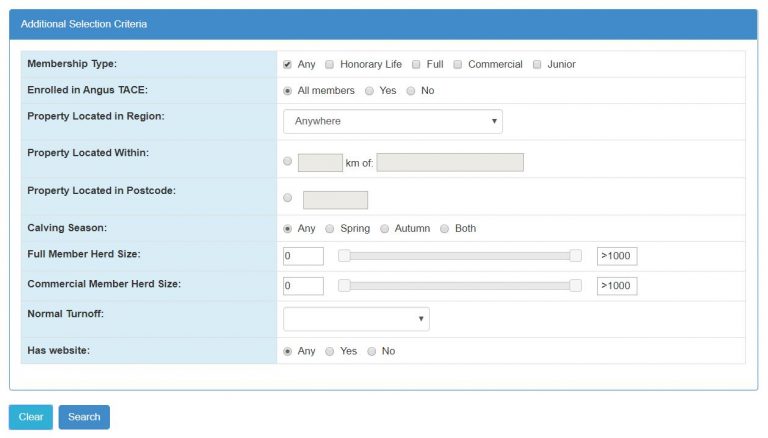The width and height of the screenshot is (768, 438).
Task: Click the Full Member Herd Size slider track
Action: point(459,256)
